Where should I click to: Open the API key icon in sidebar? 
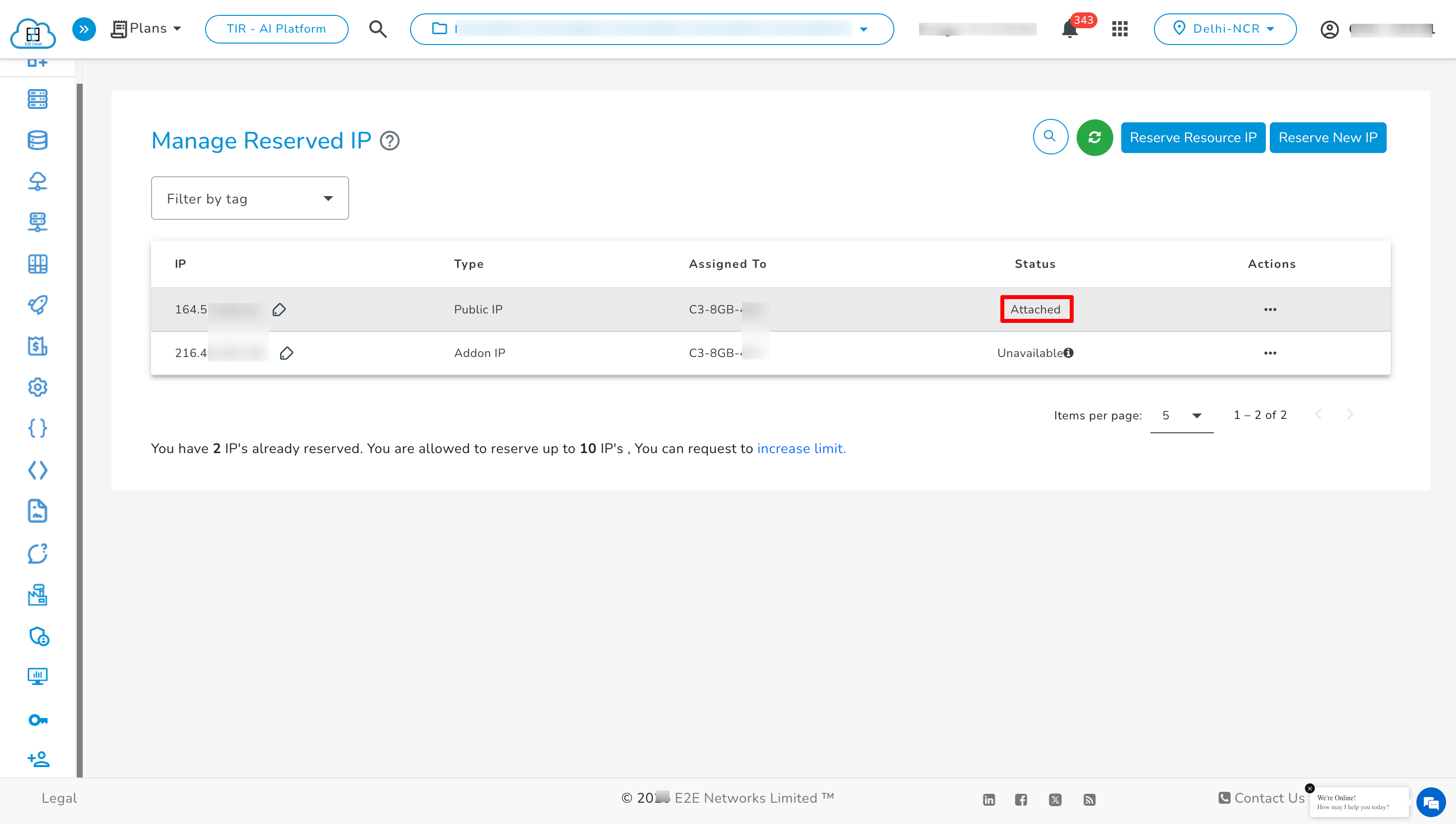click(37, 720)
